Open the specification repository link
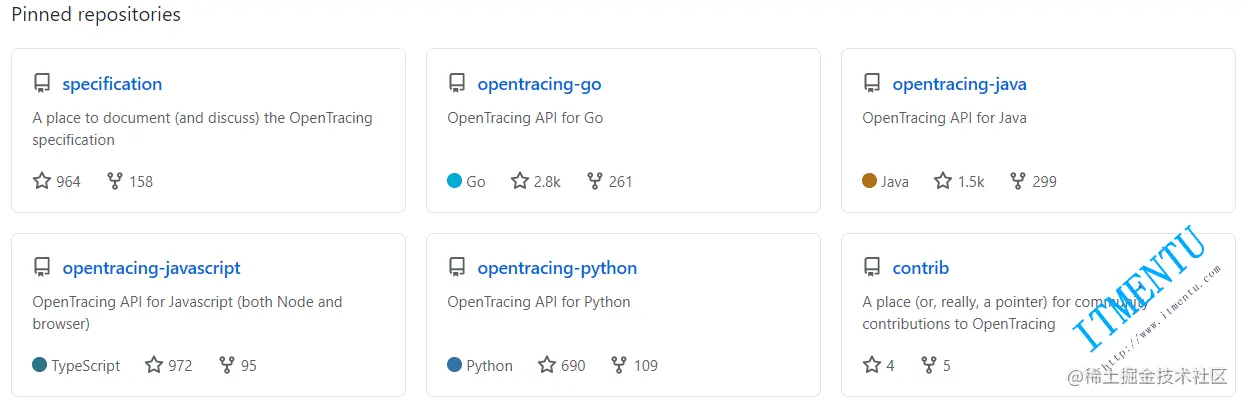 (x=112, y=84)
